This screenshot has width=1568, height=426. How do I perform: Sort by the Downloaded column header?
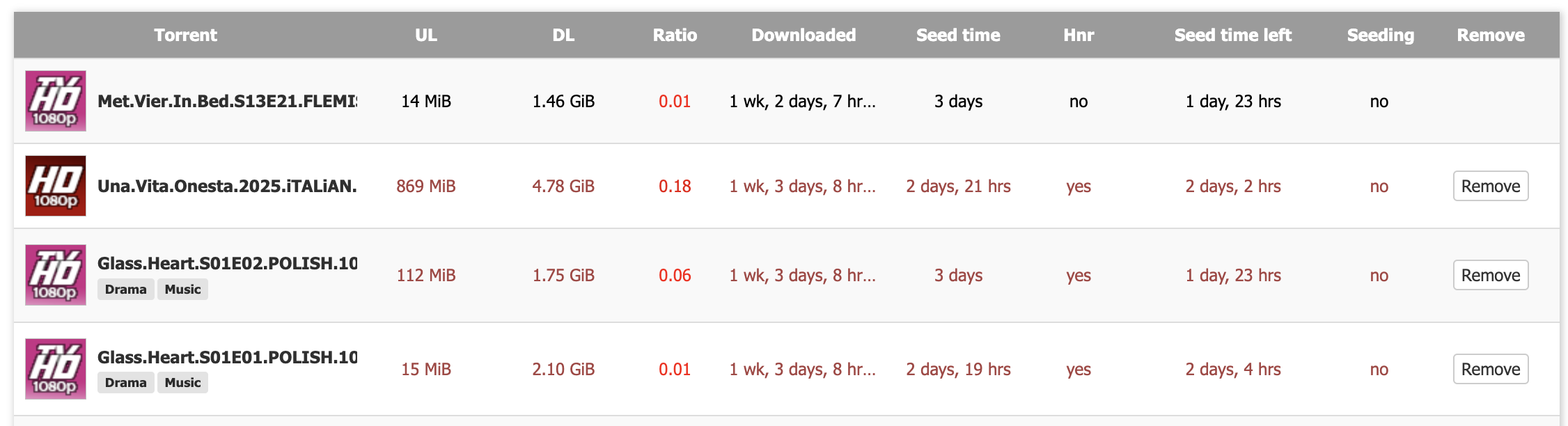pos(803,35)
